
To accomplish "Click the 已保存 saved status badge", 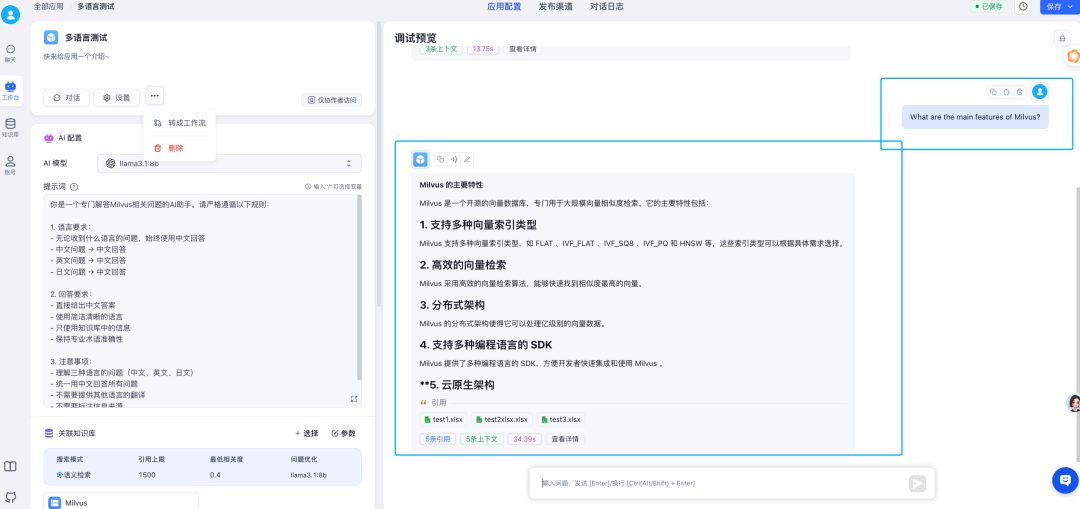I will 989,6.
